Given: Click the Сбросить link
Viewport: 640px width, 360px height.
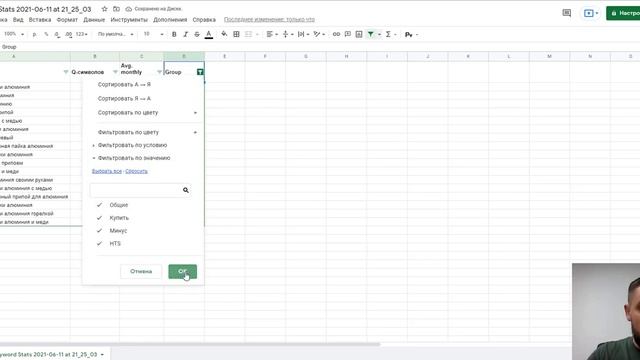Looking at the screenshot, I should pos(136,171).
